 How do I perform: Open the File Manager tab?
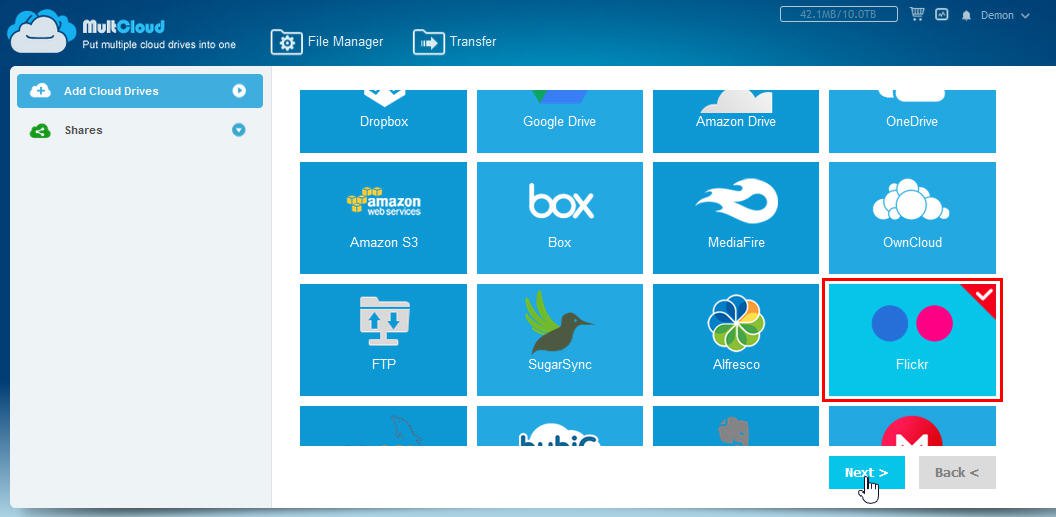coord(327,42)
